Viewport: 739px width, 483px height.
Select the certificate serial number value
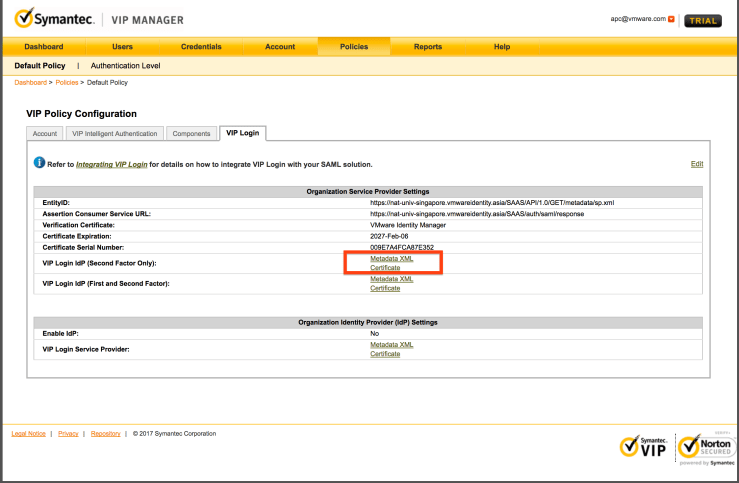click(402, 247)
